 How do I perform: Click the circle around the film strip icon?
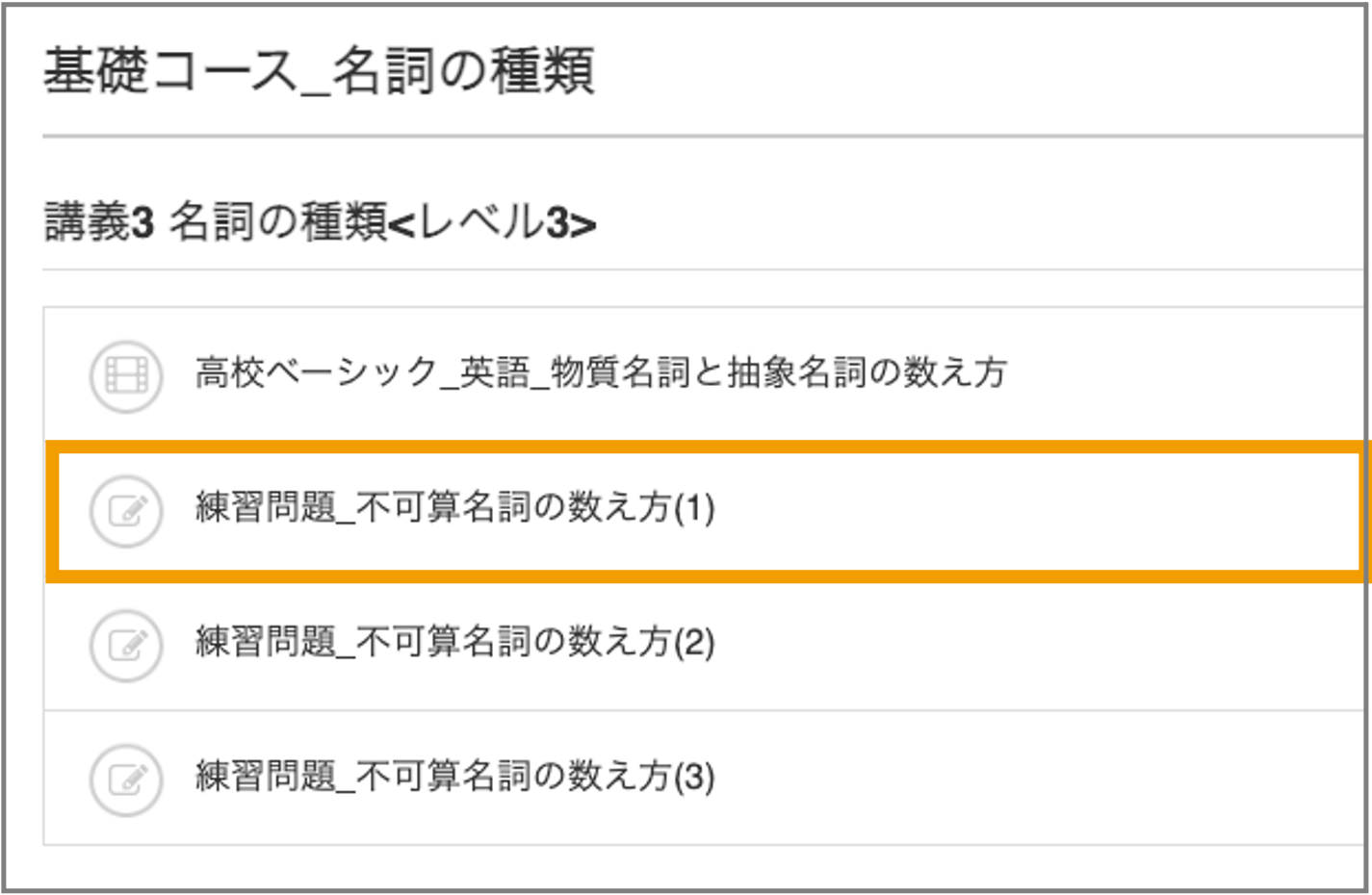click(x=126, y=375)
